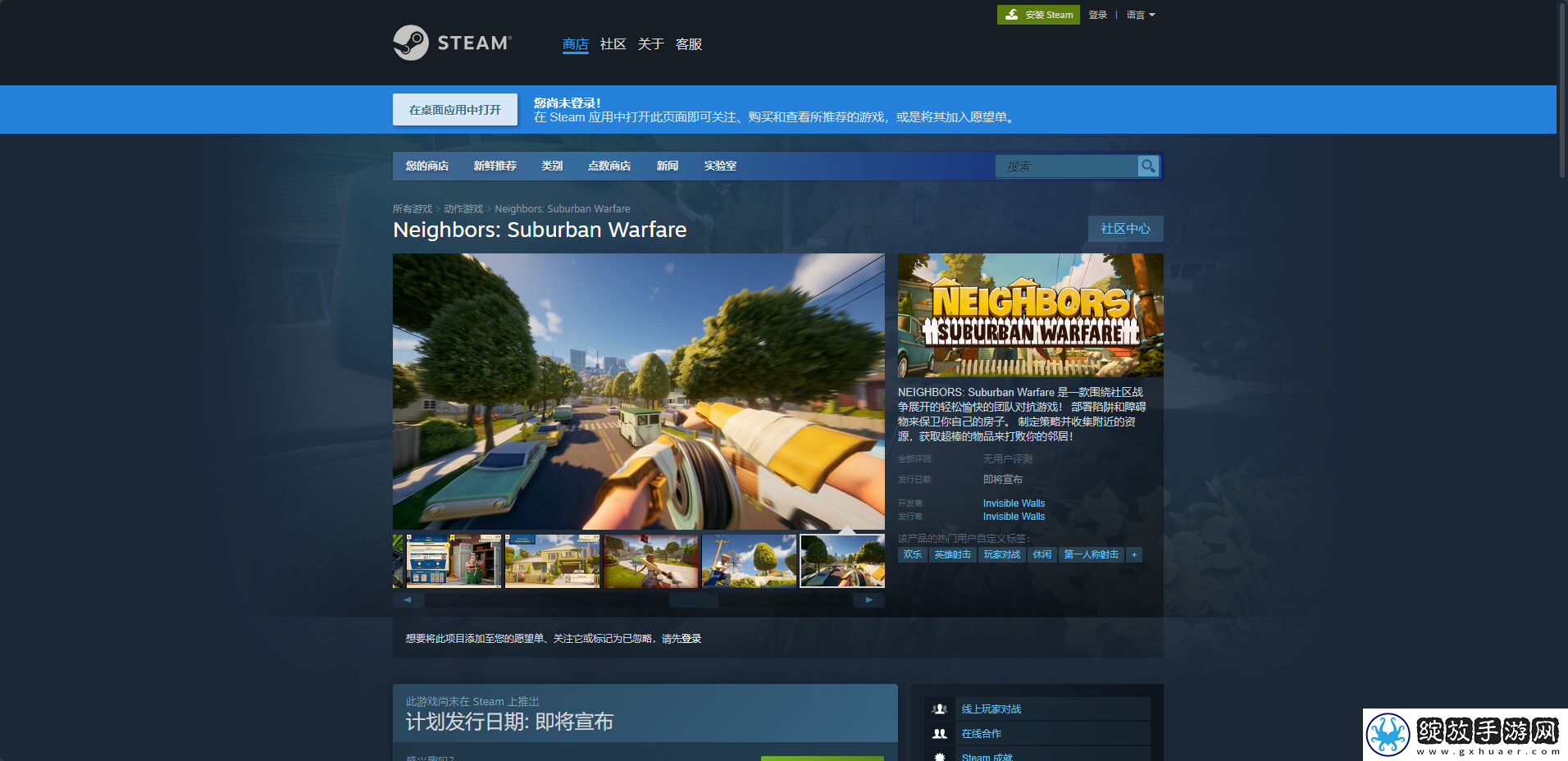
Task: Click the 英雄射击 tag
Action: [x=953, y=555]
